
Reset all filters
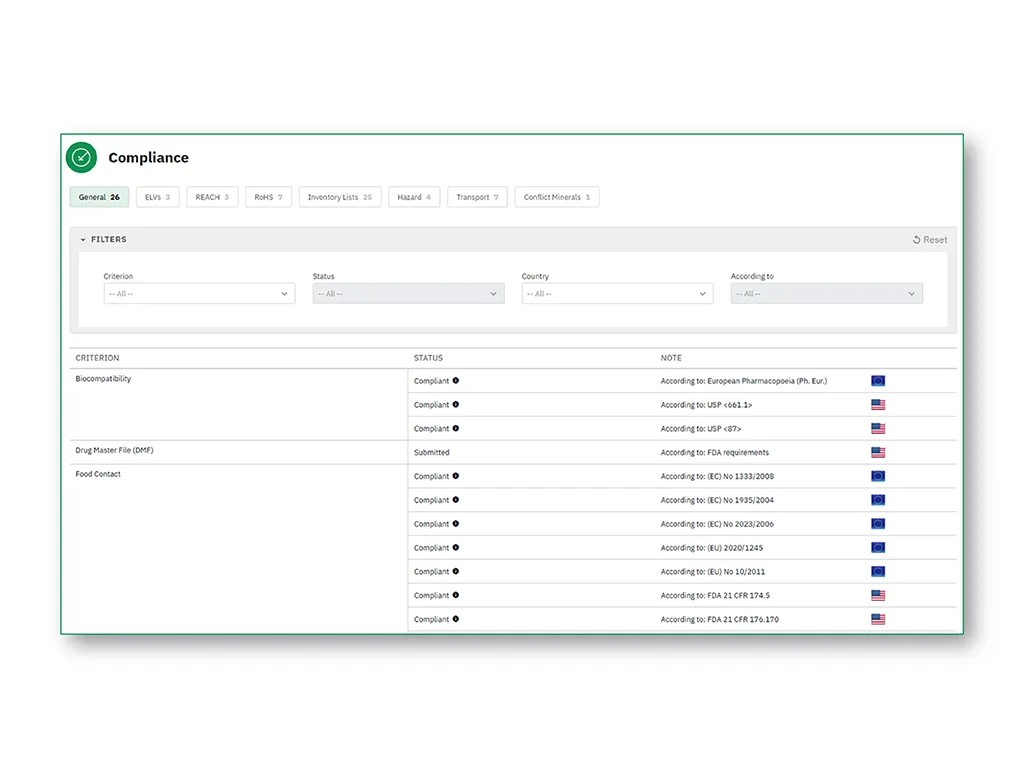click(x=930, y=240)
